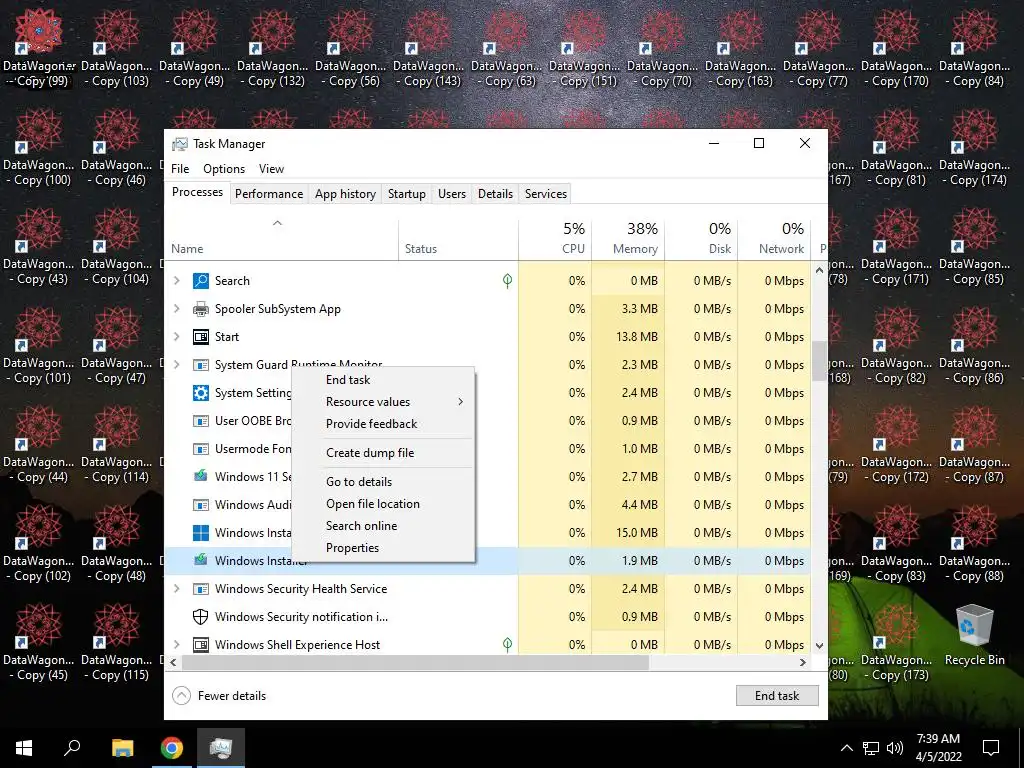This screenshot has width=1024, height=768.
Task: Click the Task Manager taskbar icon
Action: click(221, 748)
